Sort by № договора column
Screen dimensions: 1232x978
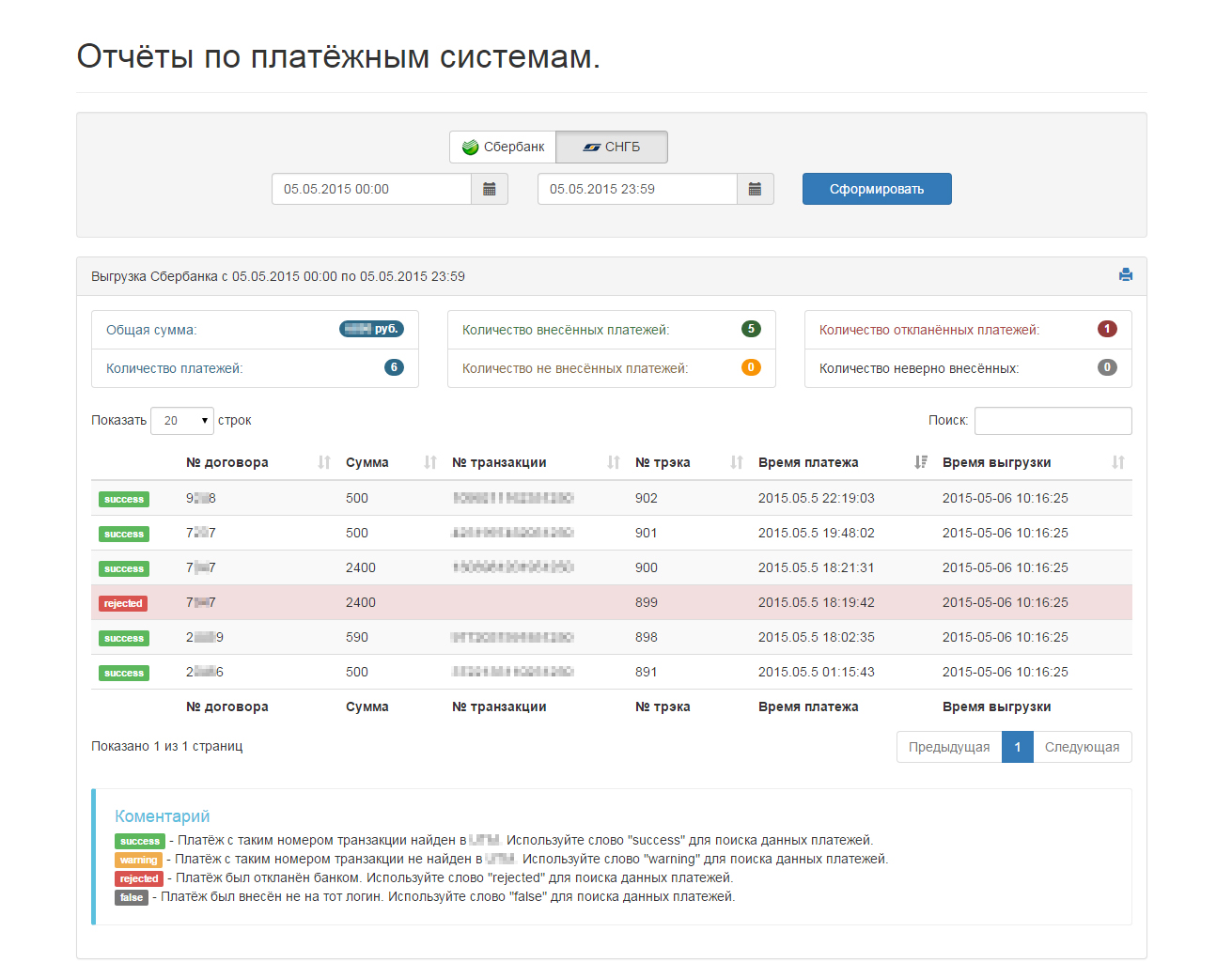pyautogui.click(x=258, y=462)
